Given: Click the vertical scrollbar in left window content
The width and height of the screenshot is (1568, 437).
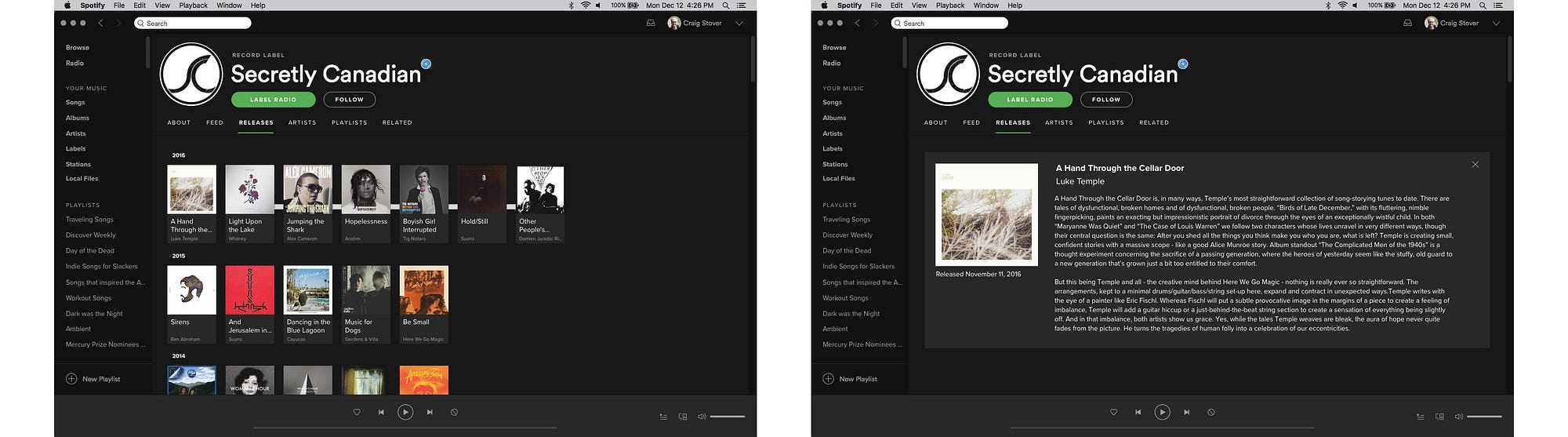Looking at the screenshot, I should [x=753, y=59].
